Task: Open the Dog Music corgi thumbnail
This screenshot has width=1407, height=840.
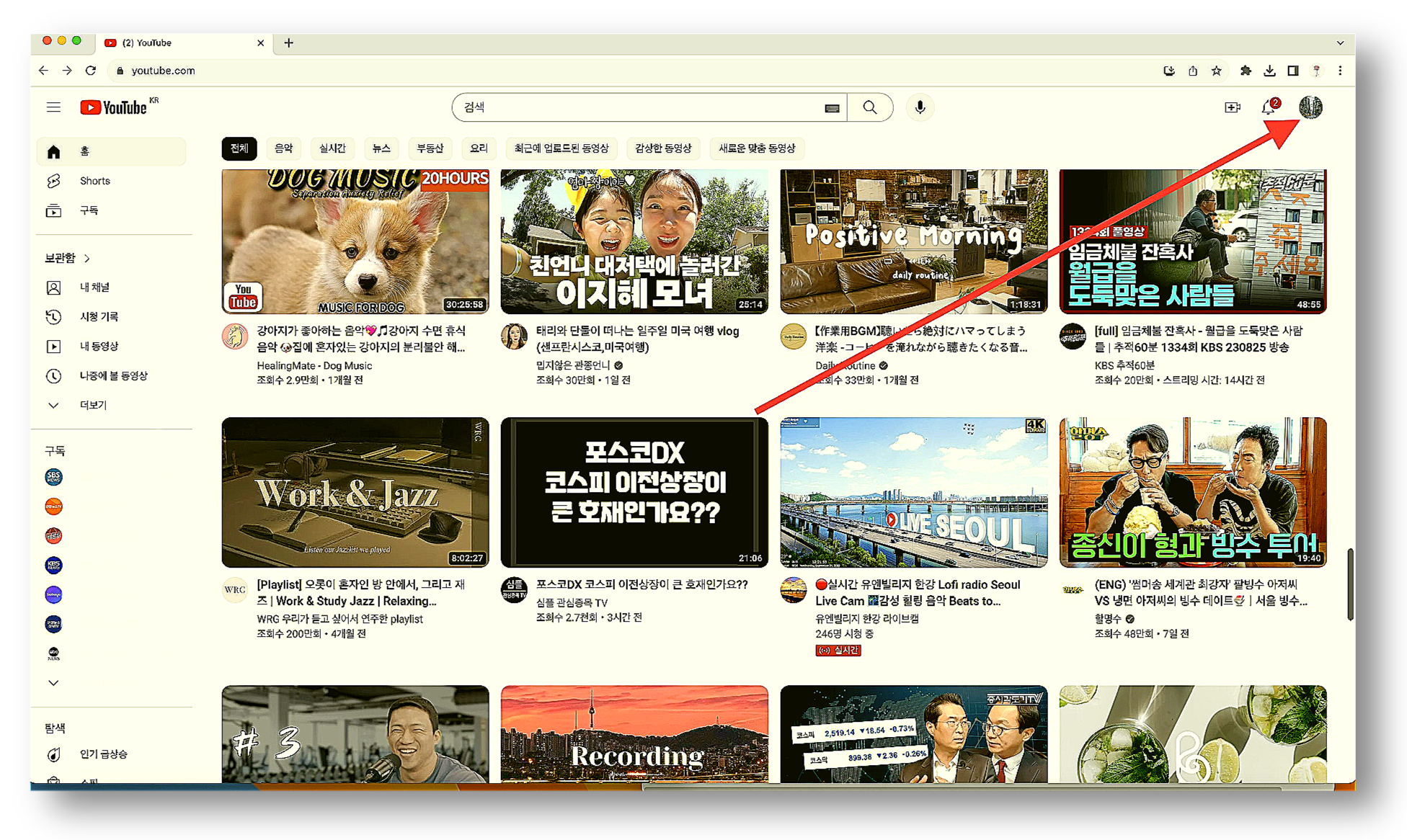Action: [355, 241]
